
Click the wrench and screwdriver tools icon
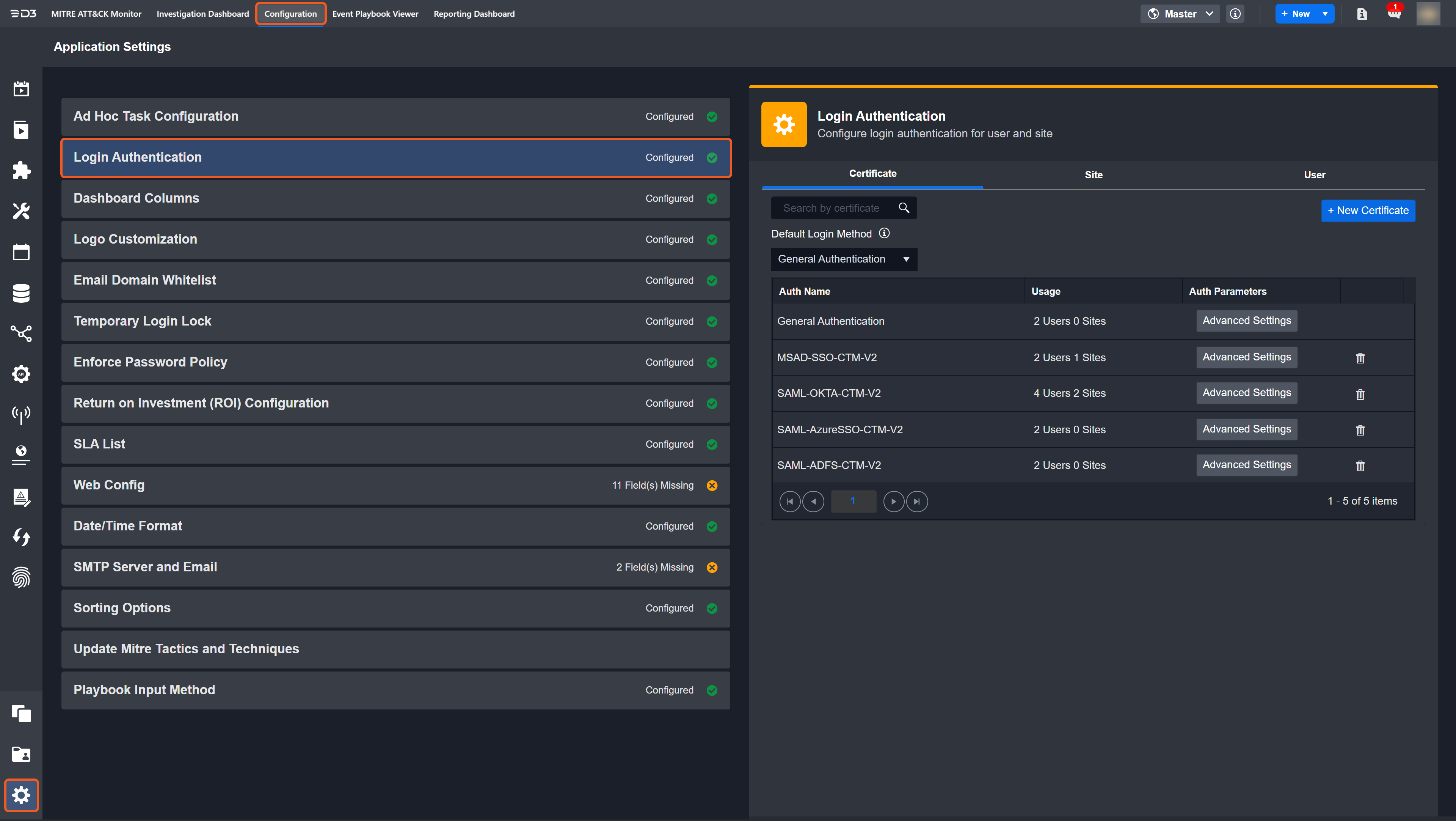(x=21, y=211)
